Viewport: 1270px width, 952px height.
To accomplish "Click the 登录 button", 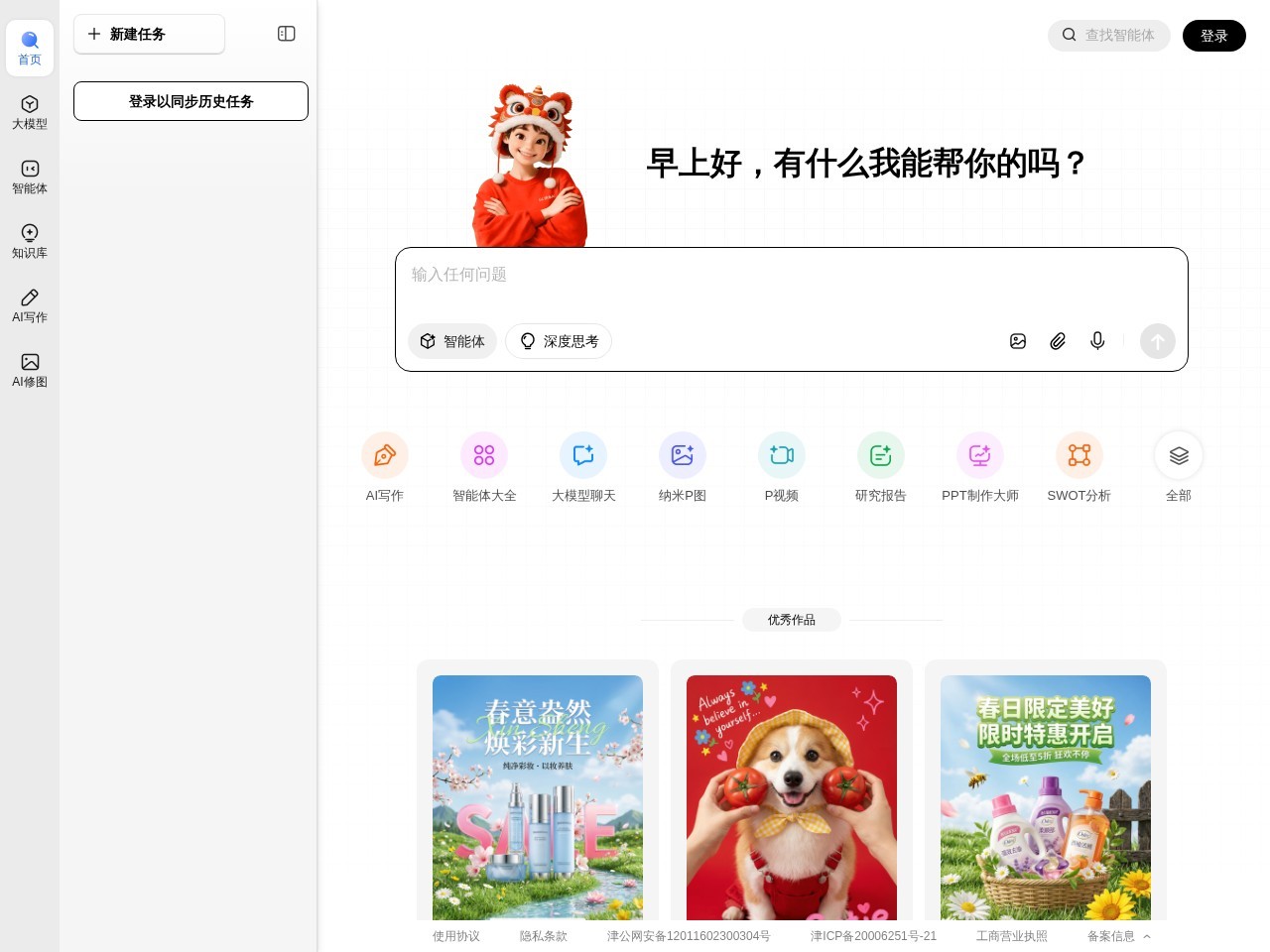I will [x=1213, y=35].
